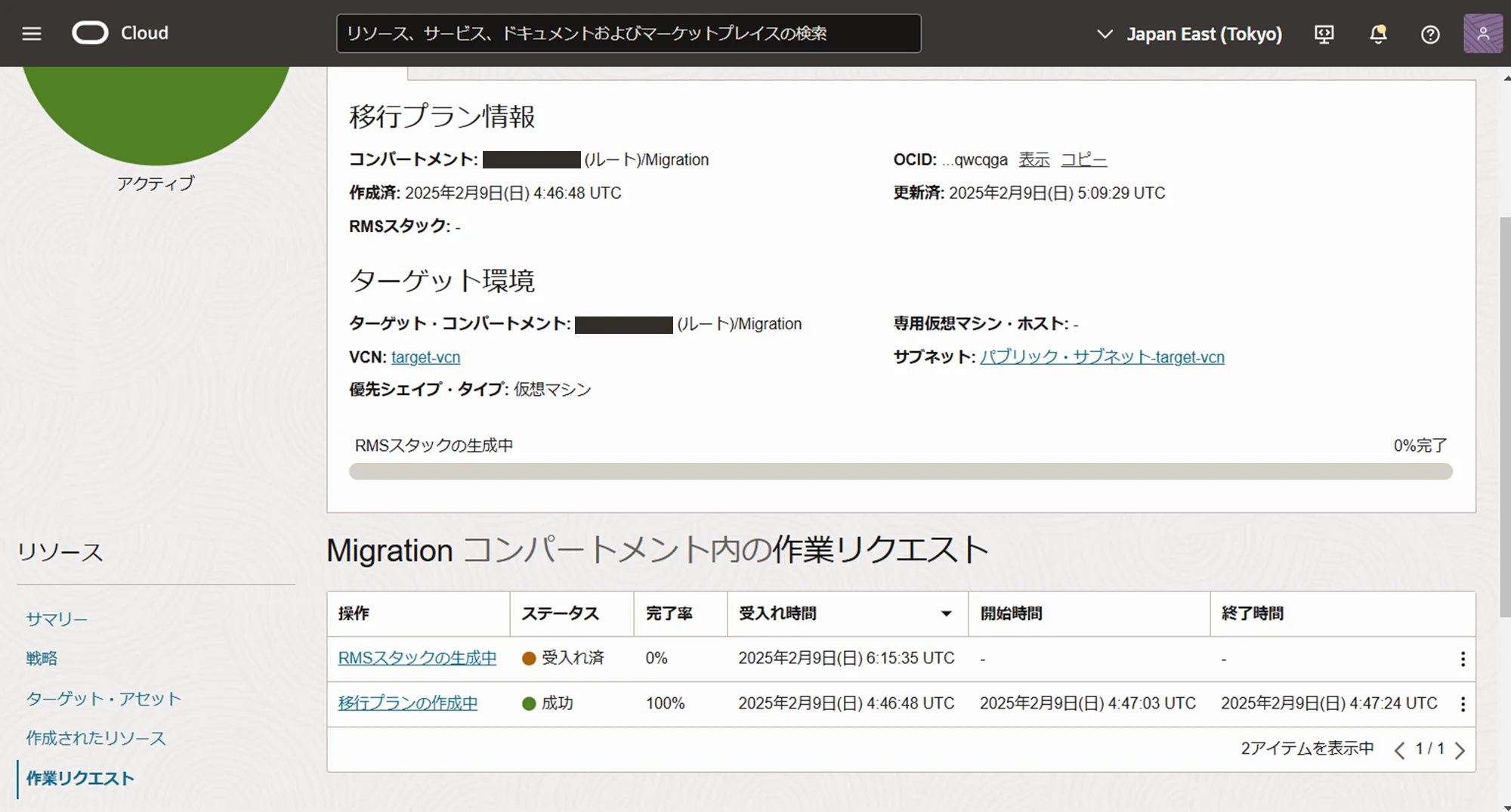Click the OCID コピー link
Image resolution: width=1511 pixels, height=812 pixels.
(x=1083, y=159)
